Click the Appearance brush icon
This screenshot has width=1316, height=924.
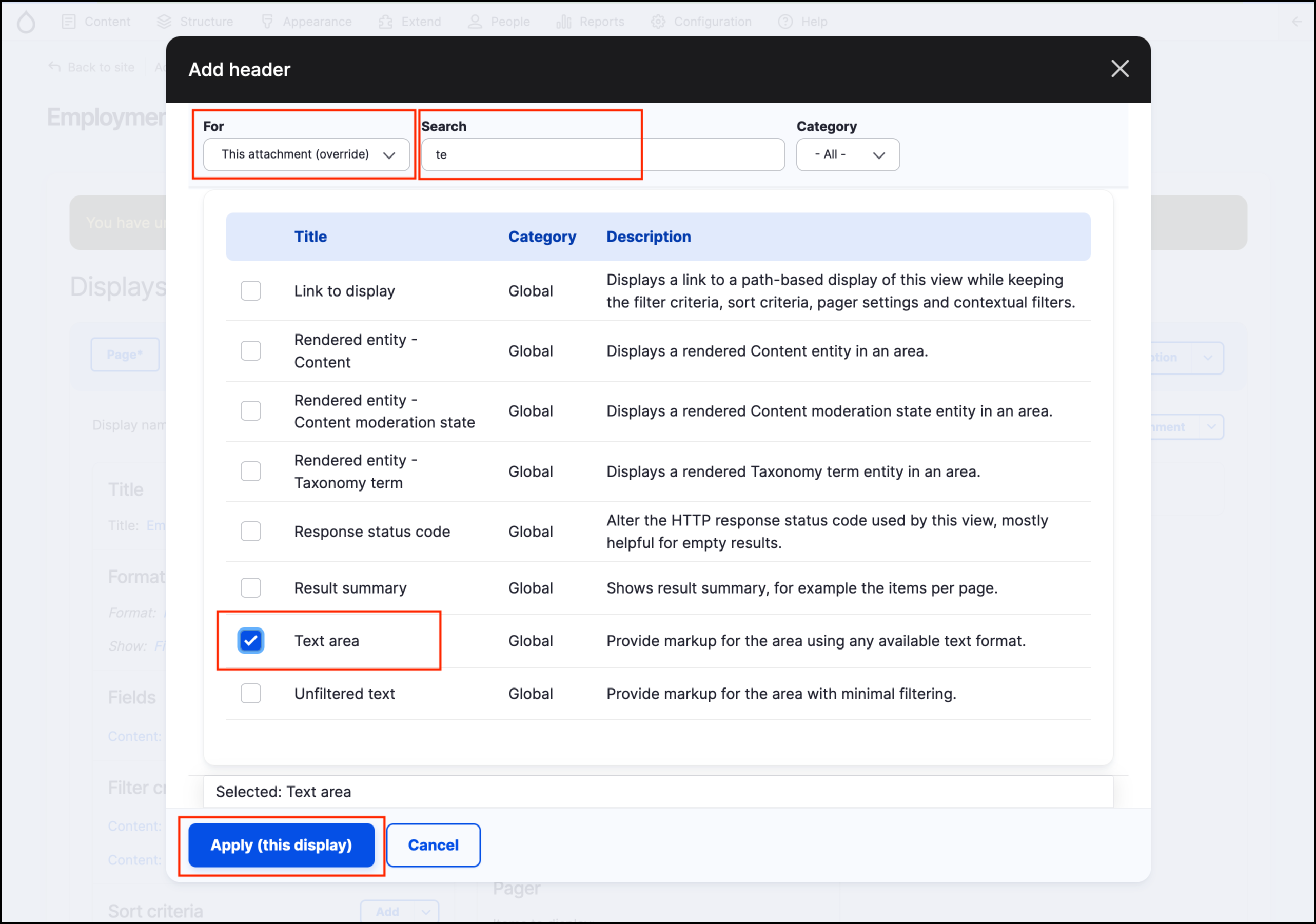(267, 22)
